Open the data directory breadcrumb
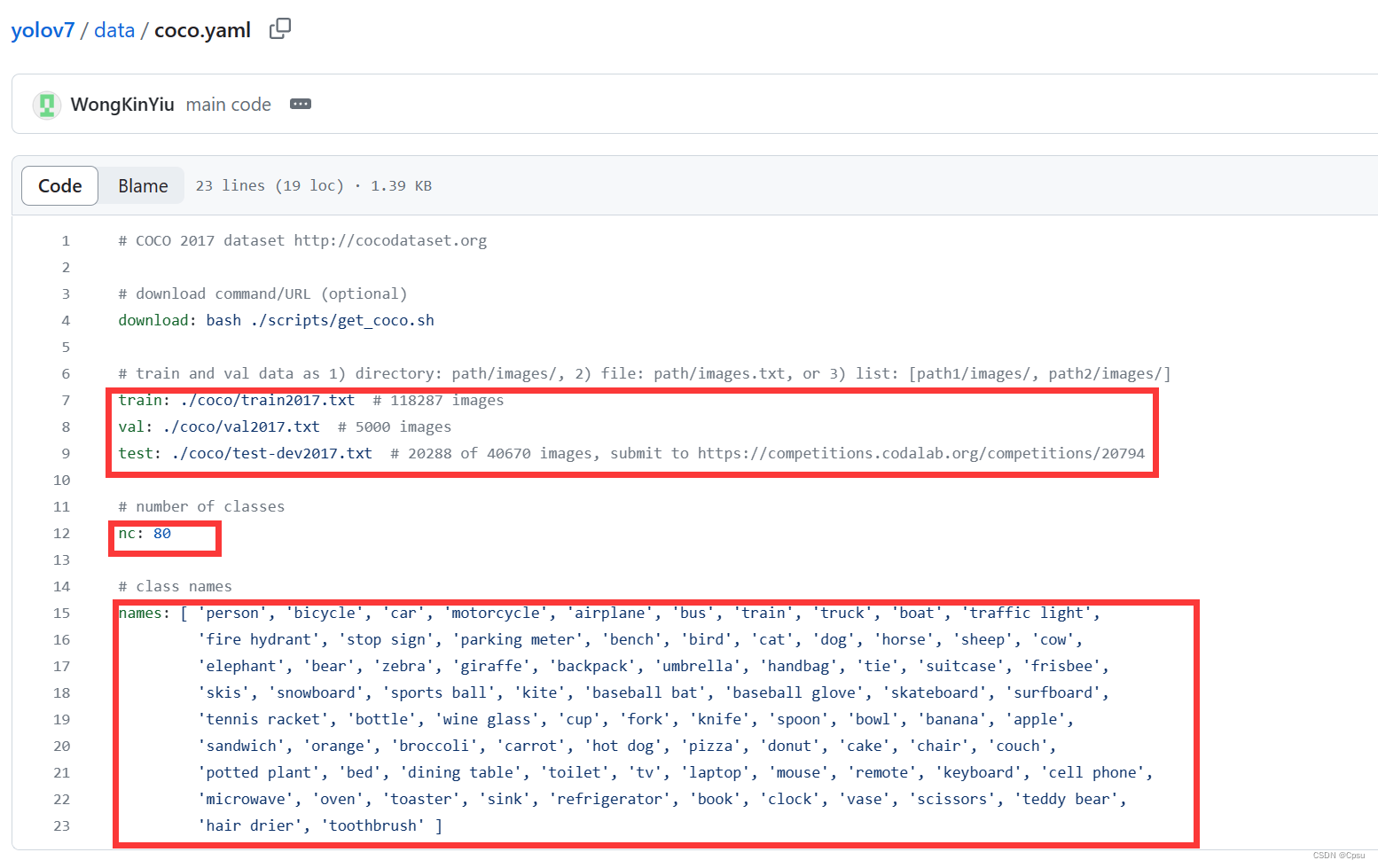Screen dimensions: 1378x868 [x=114, y=29]
